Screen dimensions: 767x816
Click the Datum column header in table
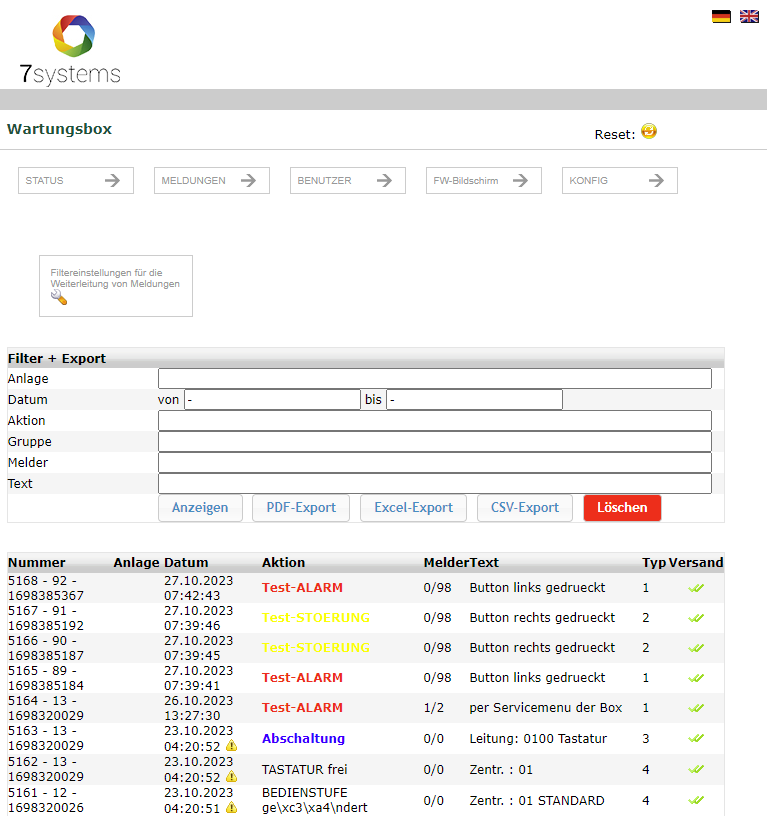(x=186, y=563)
